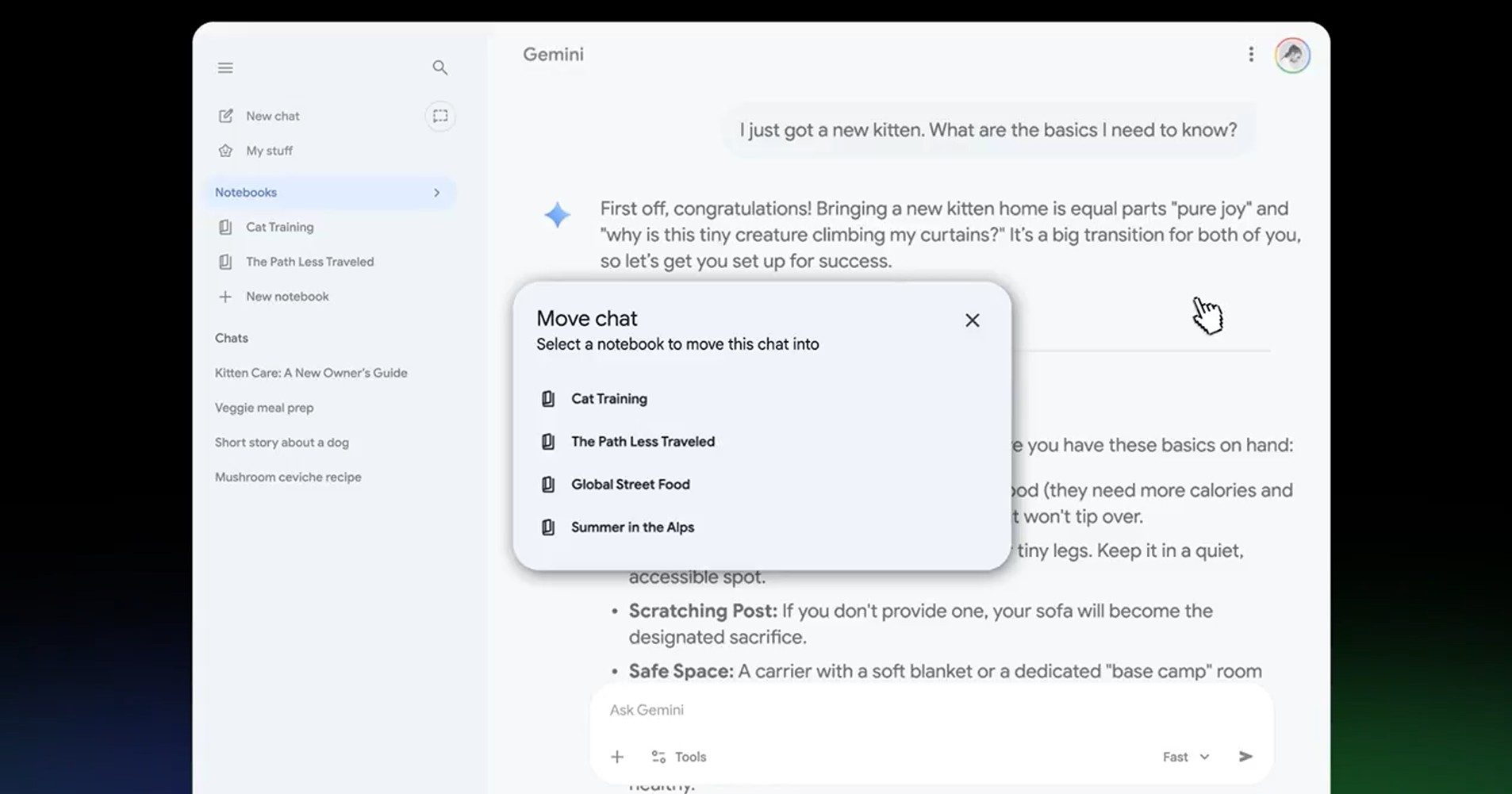This screenshot has height=794, width=1512.
Task: Select Cat Training in Move chat dialog
Action: click(608, 399)
